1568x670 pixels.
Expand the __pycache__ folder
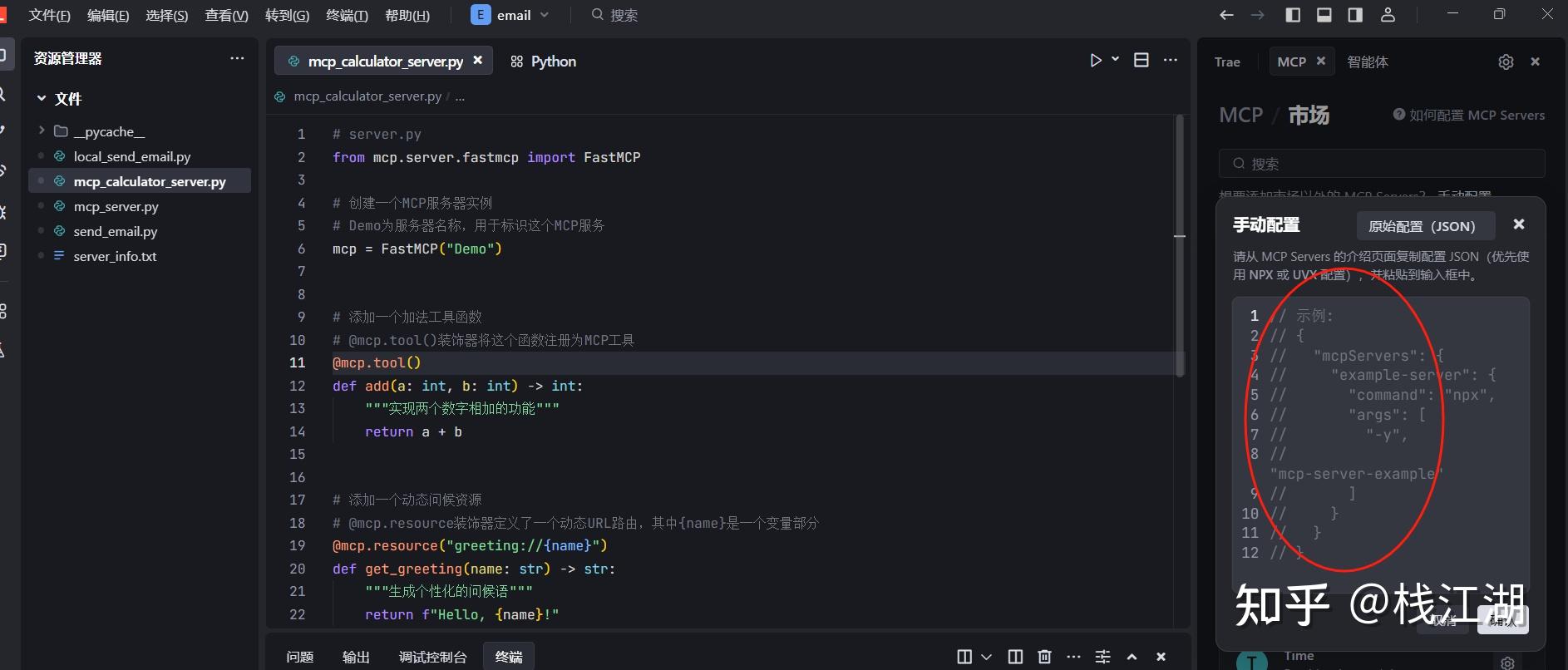coord(42,131)
